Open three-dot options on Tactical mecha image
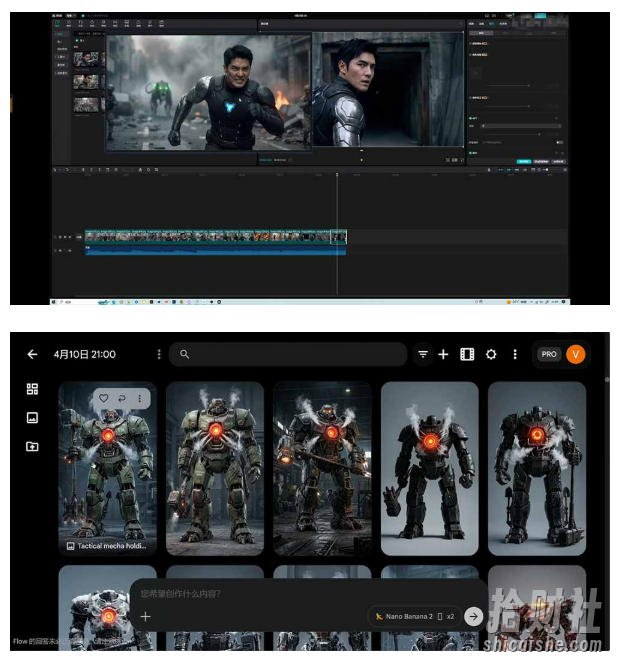 pos(140,398)
